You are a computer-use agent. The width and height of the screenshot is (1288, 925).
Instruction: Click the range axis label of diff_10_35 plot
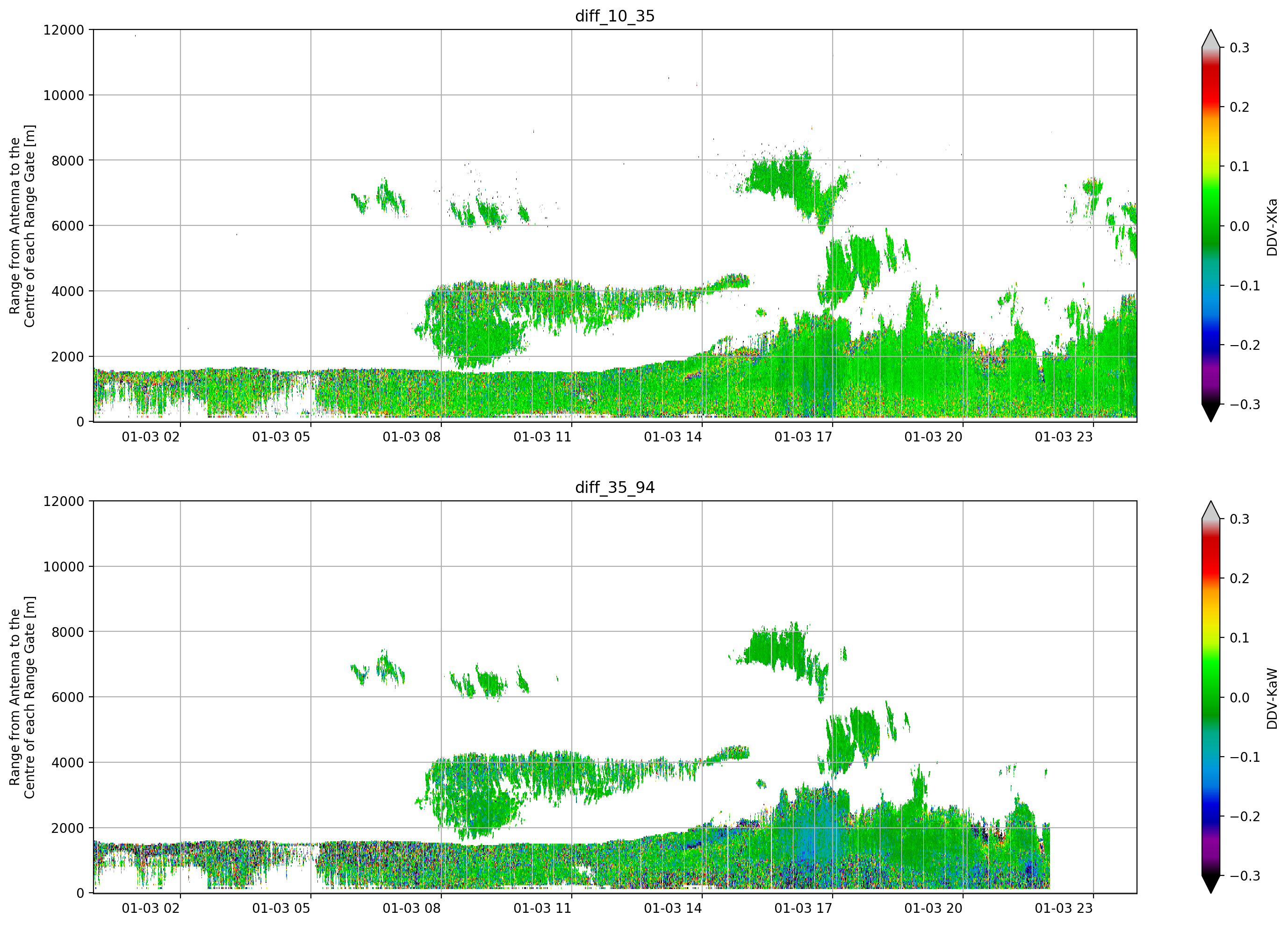(22, 225)
